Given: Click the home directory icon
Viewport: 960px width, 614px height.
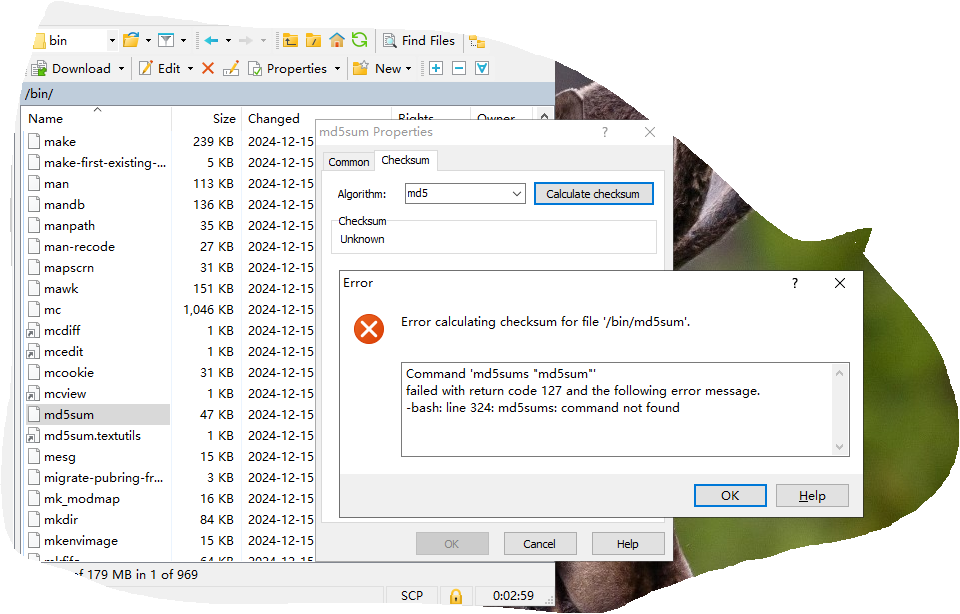Looking at the screenshot, I should [x=337, y=40].
